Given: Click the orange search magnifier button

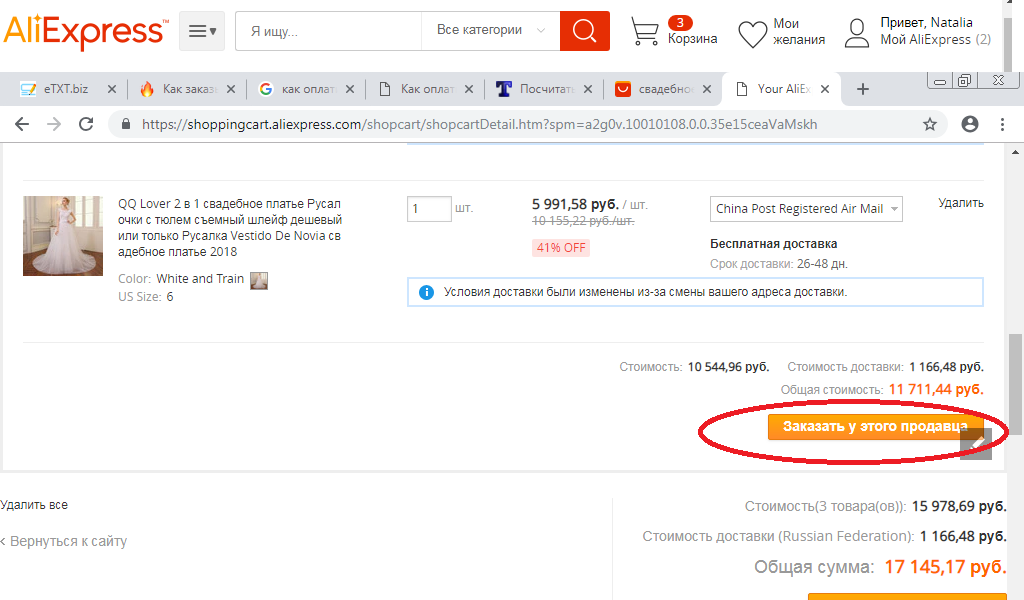Looking at the screenshot, I should pos(584,31).
